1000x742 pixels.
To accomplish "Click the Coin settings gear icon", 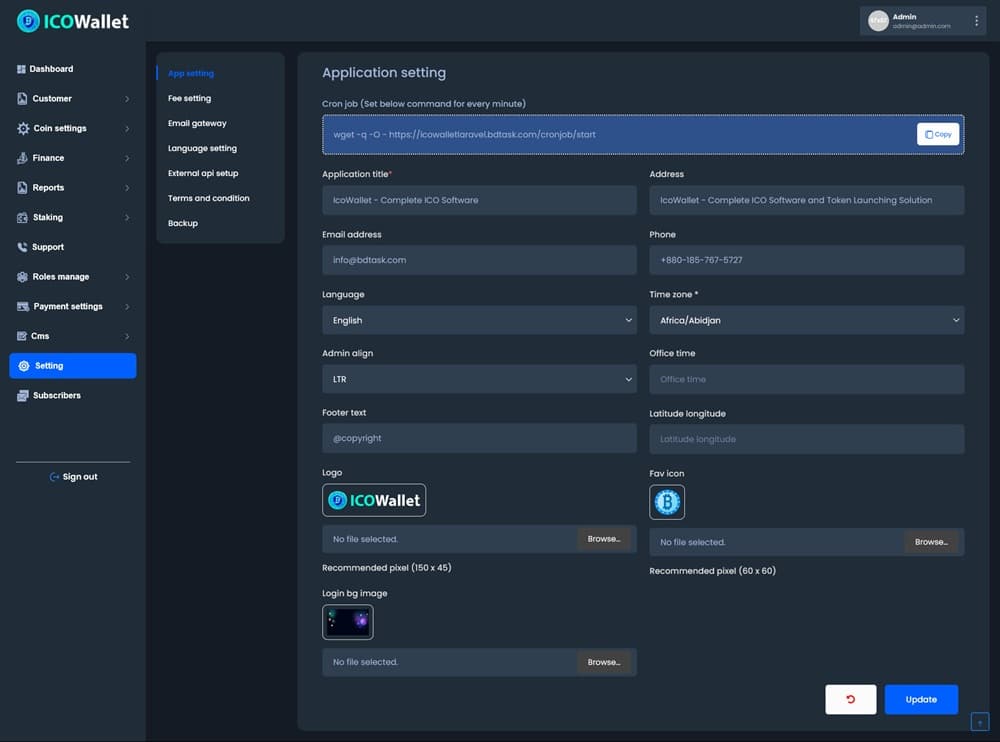I will coord(23,129).
